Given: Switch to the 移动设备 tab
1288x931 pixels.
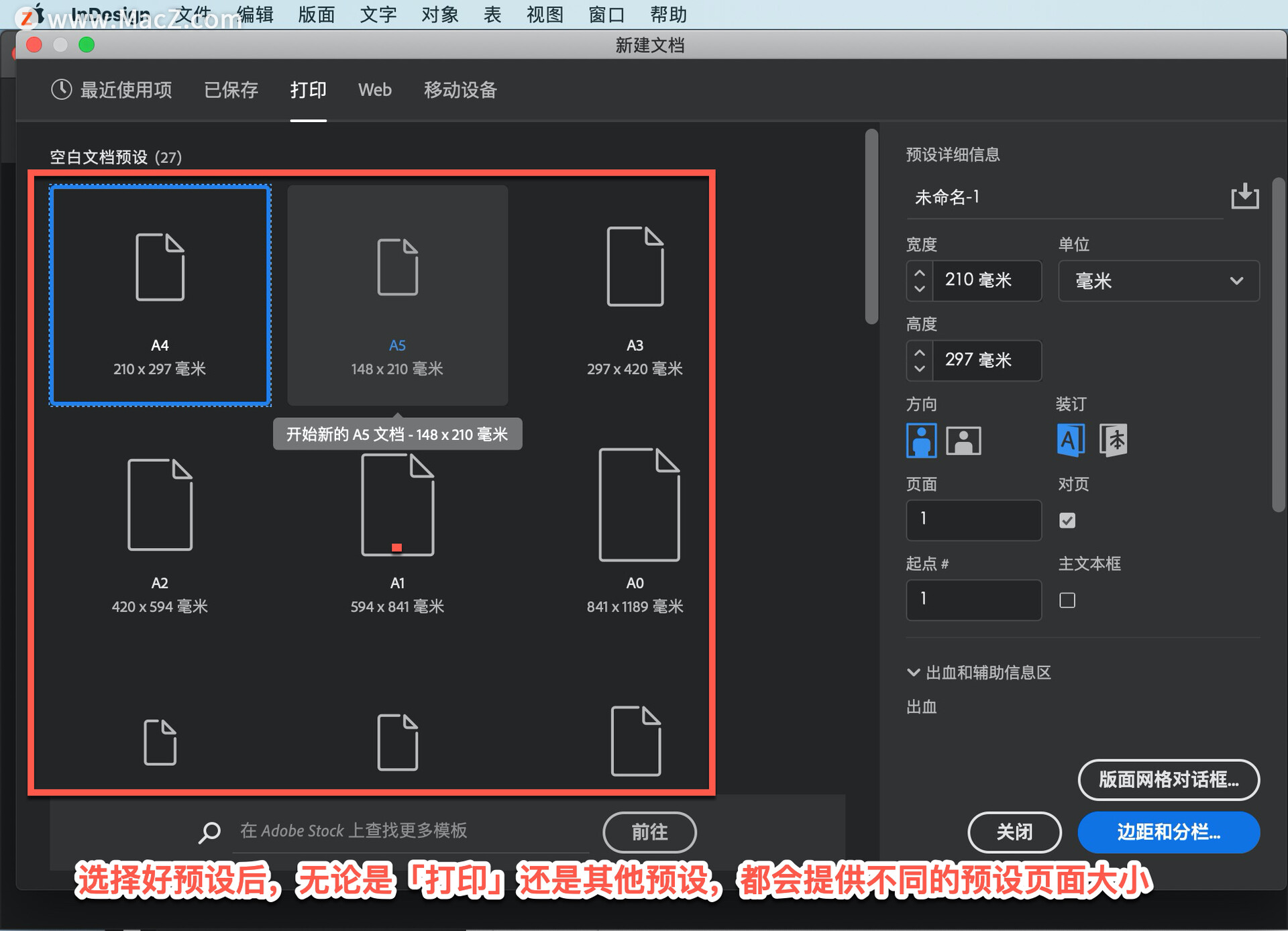Looking at the screenshot, I should pyautogui.click(x=460, y=90).
